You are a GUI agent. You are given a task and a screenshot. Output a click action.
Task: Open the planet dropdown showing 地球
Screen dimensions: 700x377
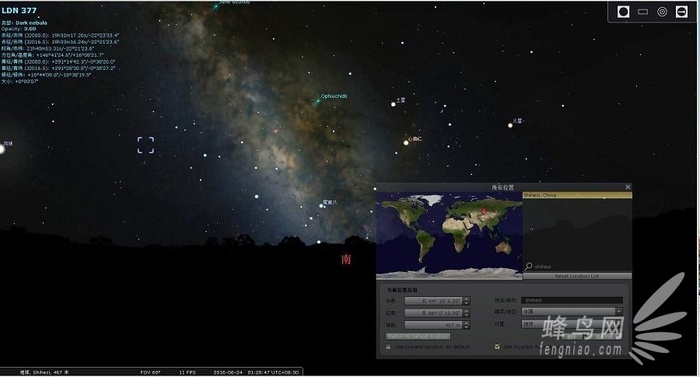click(x=572, y=324)
